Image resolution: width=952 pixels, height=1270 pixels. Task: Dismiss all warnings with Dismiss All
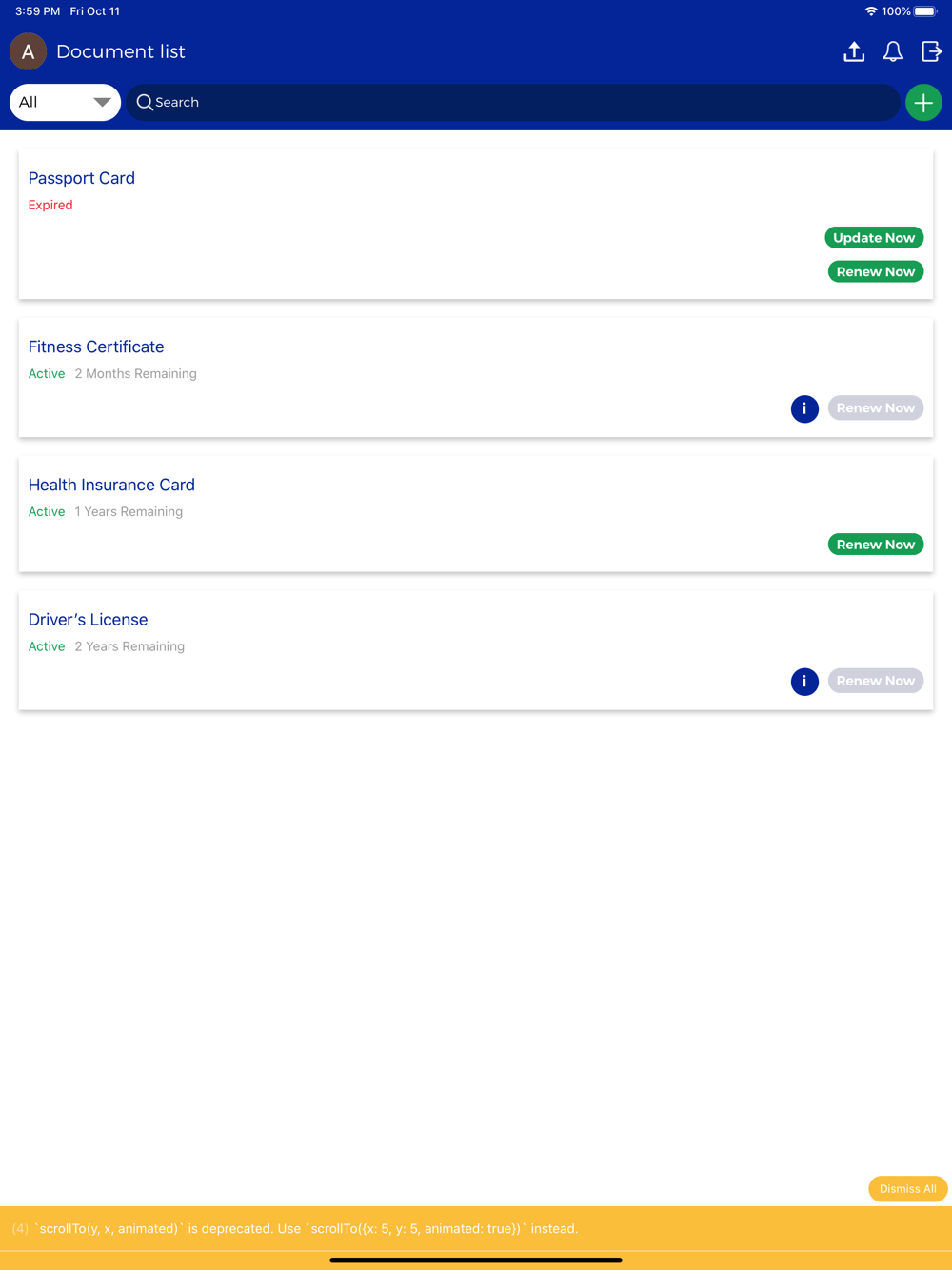[x=907, y=1189]
